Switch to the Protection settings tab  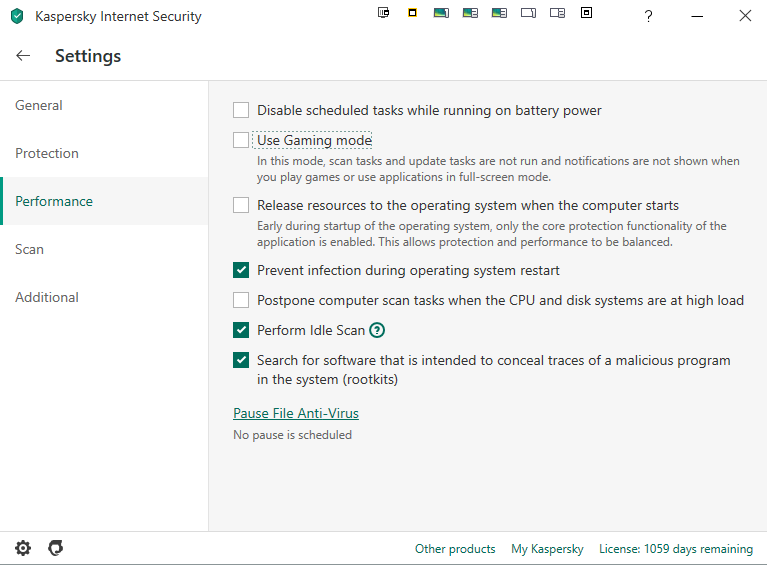click(47, 153)
